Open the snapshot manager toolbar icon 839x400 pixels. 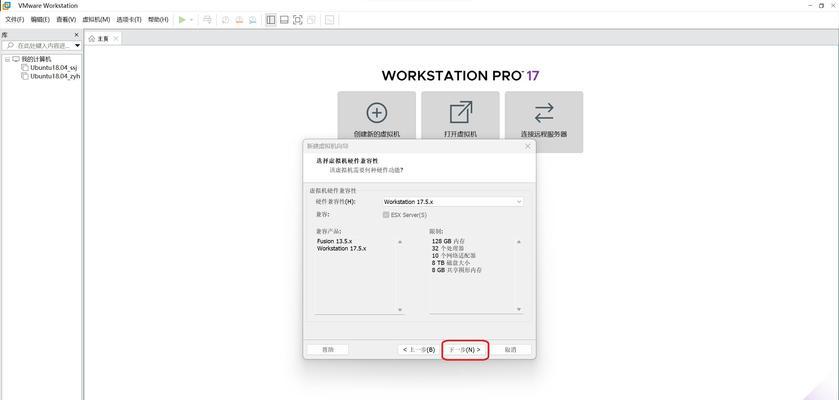pos(253,20)
